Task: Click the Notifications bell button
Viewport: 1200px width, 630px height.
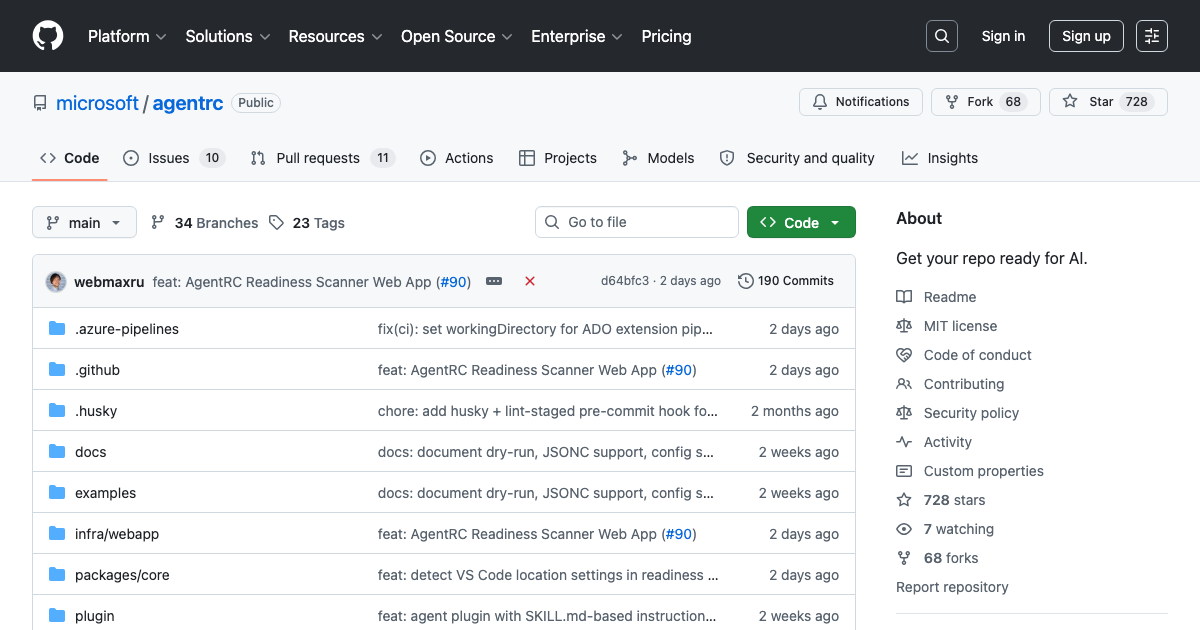Action: click(x=861, y=102)
